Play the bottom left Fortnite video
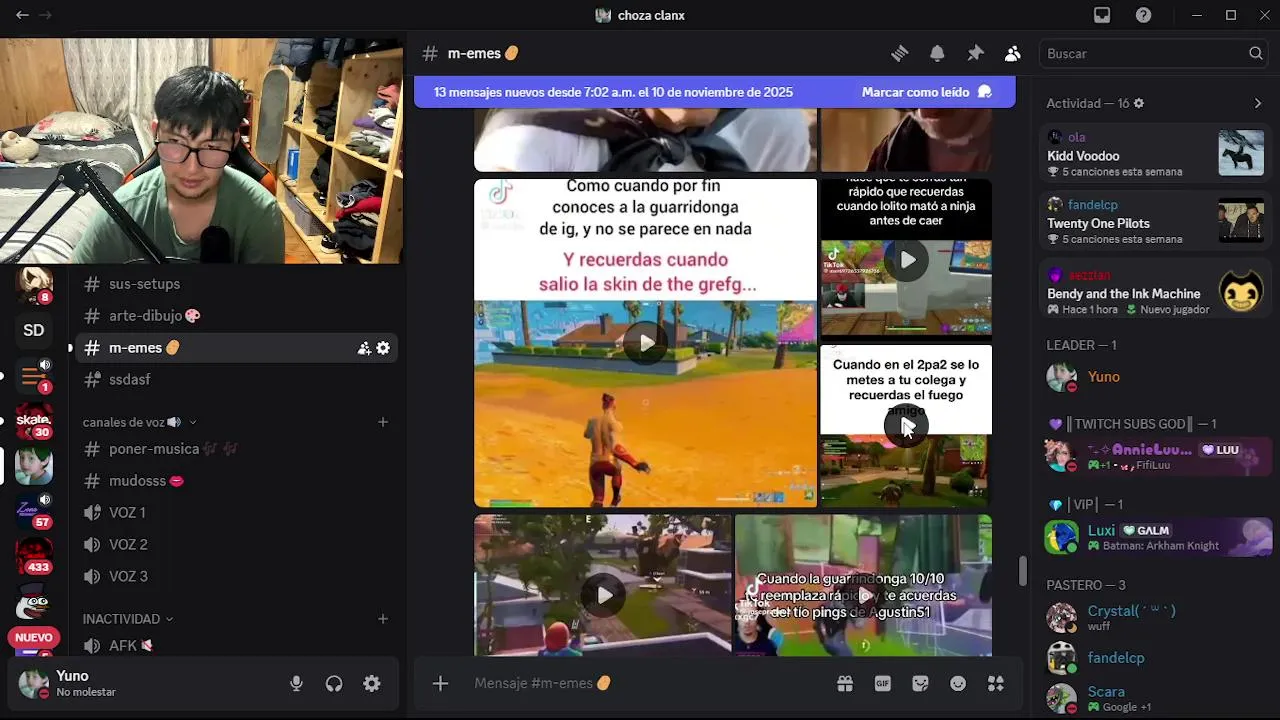 [604, 595]
